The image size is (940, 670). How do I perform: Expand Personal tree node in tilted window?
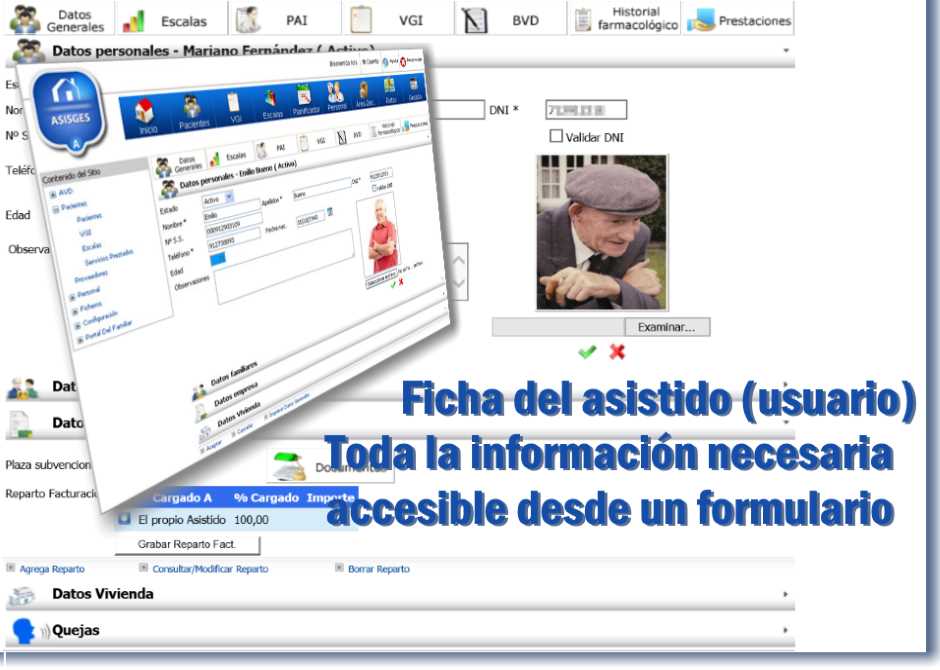tap(73, 297)
